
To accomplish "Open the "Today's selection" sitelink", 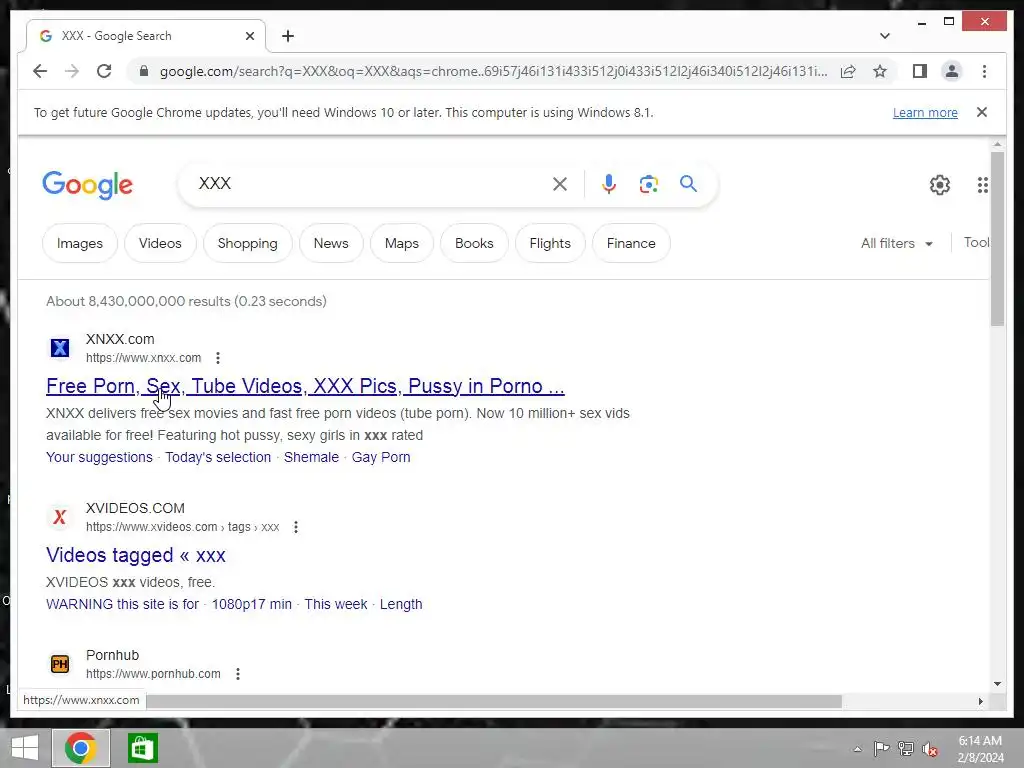I will tap(218, 457).
